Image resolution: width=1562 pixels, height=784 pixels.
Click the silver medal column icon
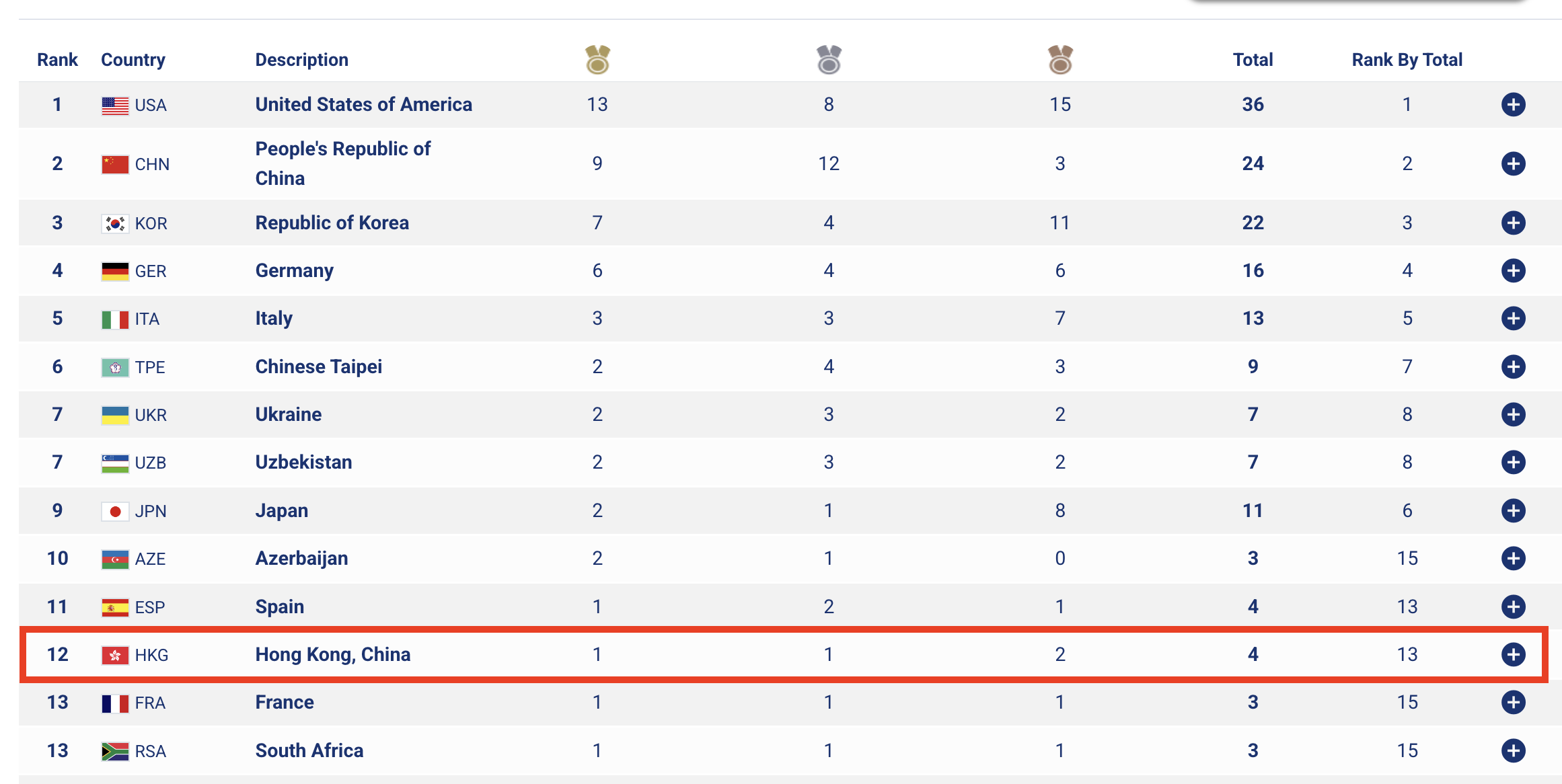tap(829, 60)
